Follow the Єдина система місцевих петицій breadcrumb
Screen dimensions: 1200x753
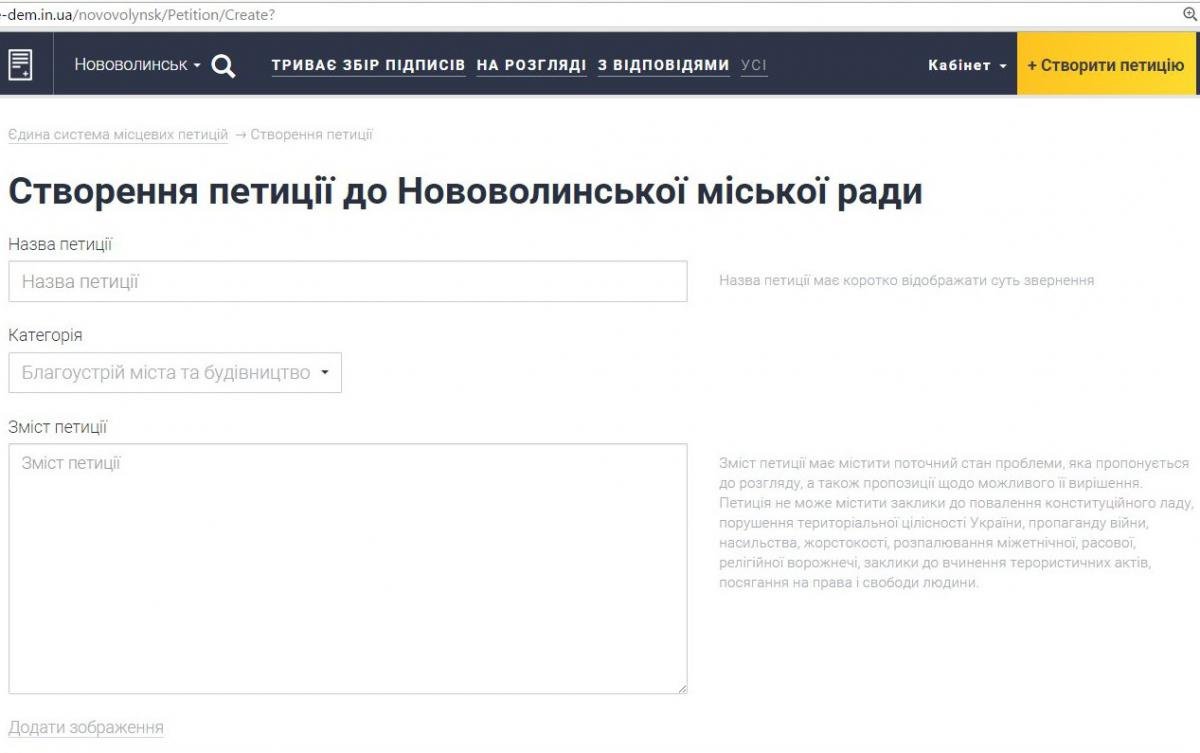pyautogui.click(x=118, y=135)
